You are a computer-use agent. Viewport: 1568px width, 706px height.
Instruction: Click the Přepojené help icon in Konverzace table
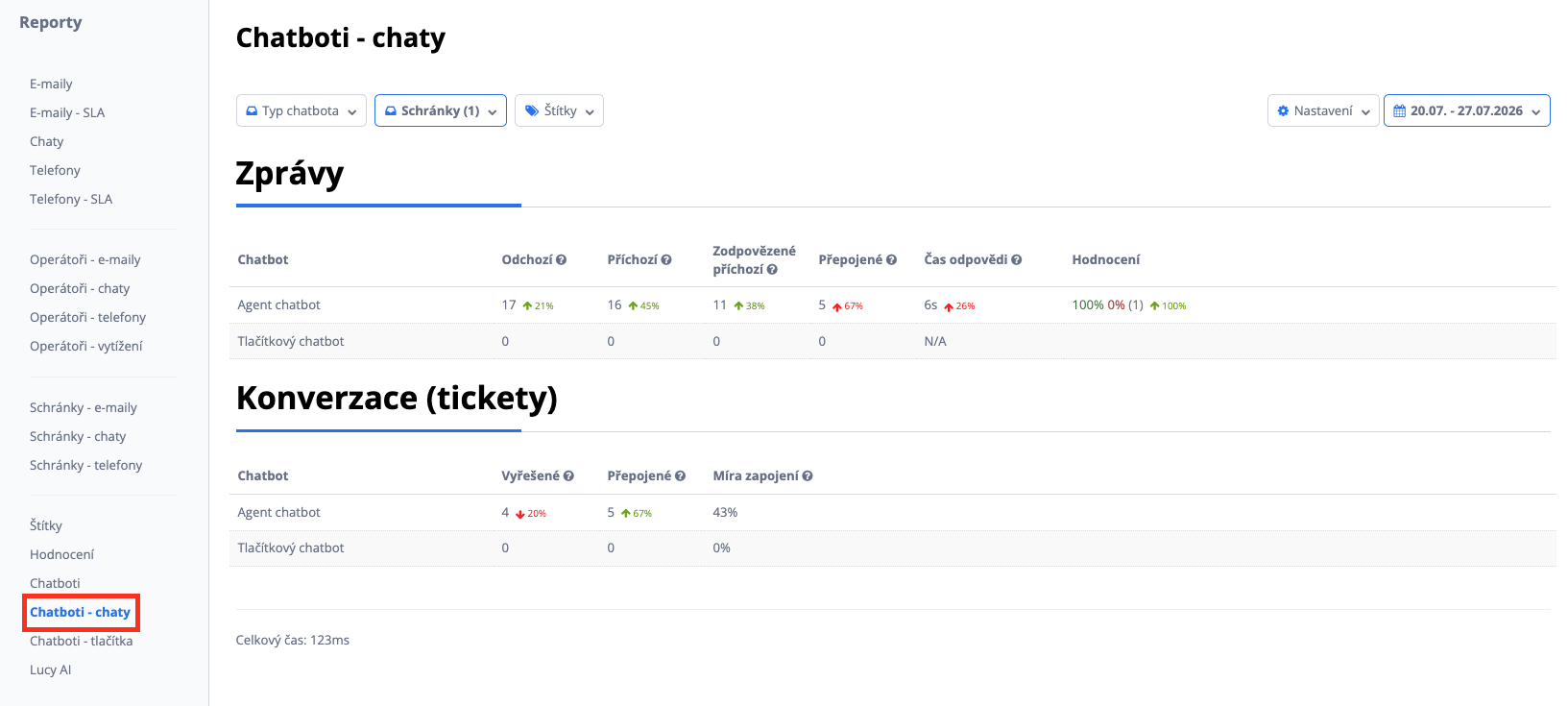tap(680, 475)
